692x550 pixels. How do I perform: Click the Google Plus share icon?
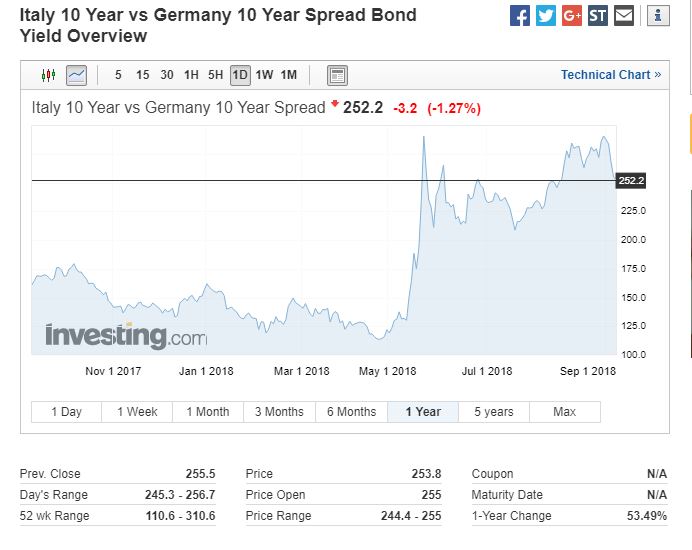[x=572, y=16]
